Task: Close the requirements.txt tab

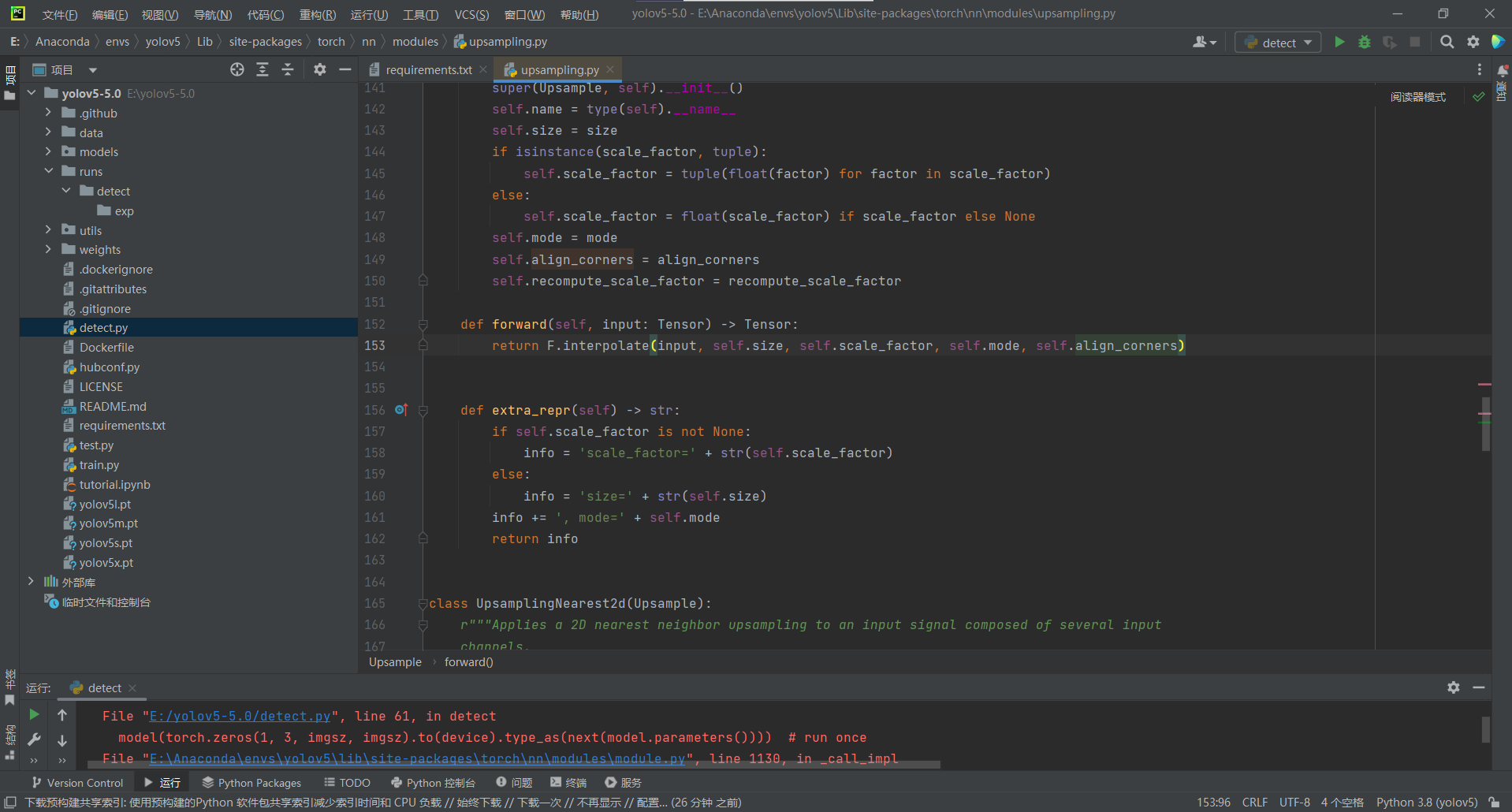Action: coord(483,69)
